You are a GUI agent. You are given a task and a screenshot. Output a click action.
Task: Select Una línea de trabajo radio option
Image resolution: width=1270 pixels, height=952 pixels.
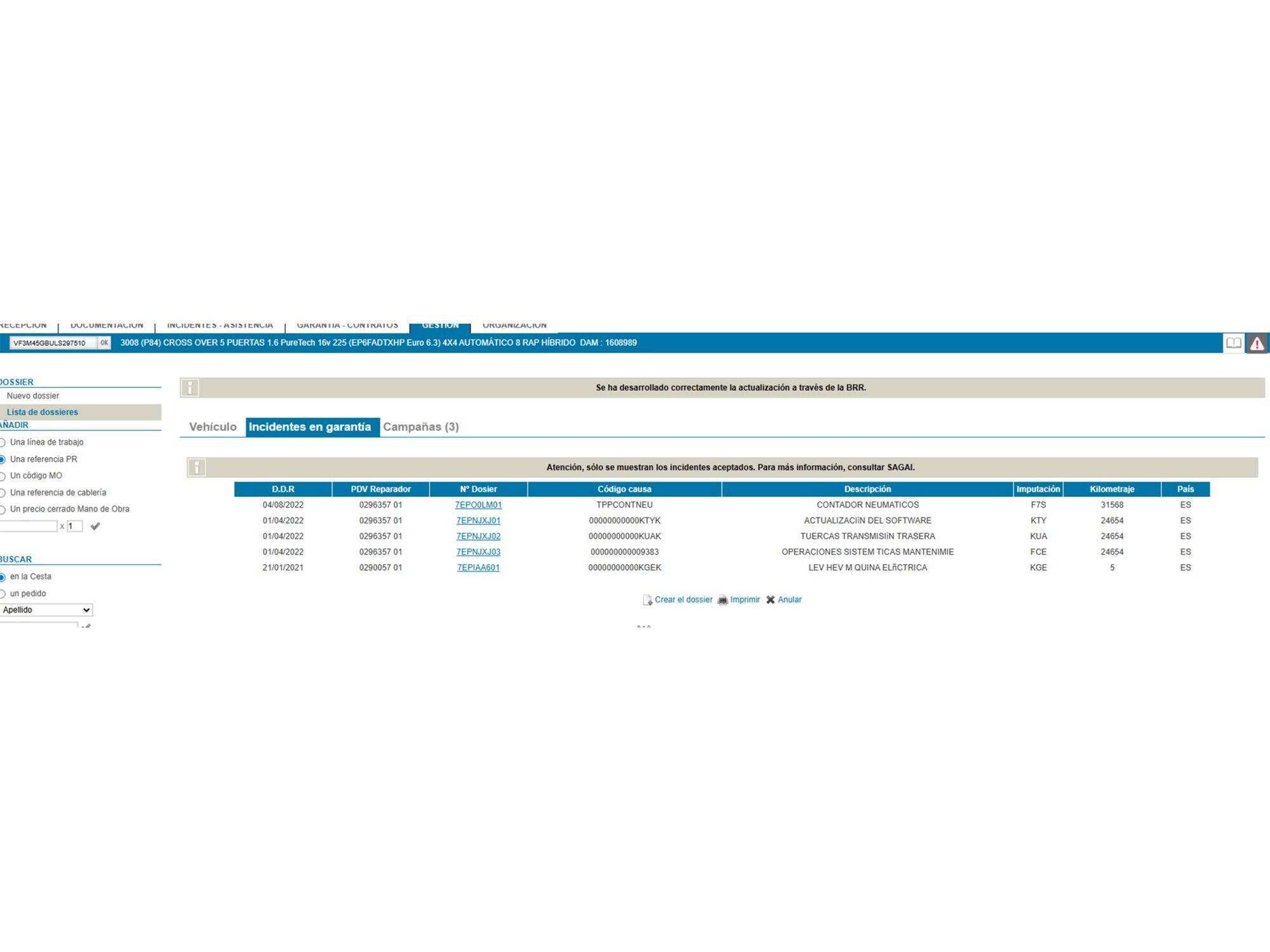click(3, 442)
